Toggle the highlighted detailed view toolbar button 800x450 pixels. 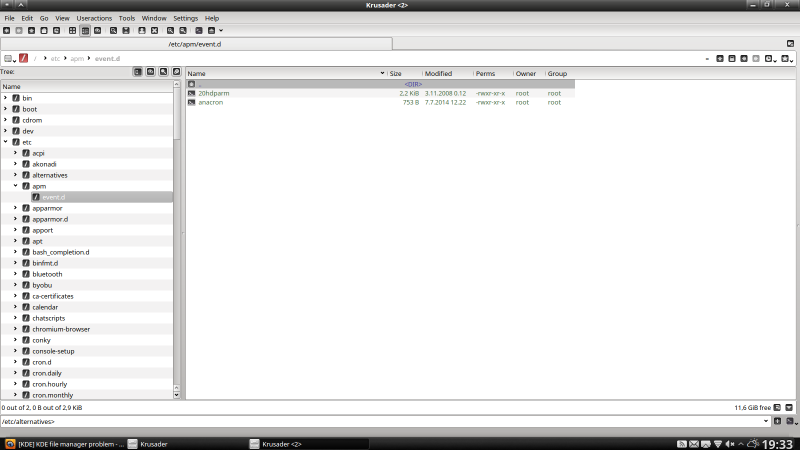tap(84, 31)
